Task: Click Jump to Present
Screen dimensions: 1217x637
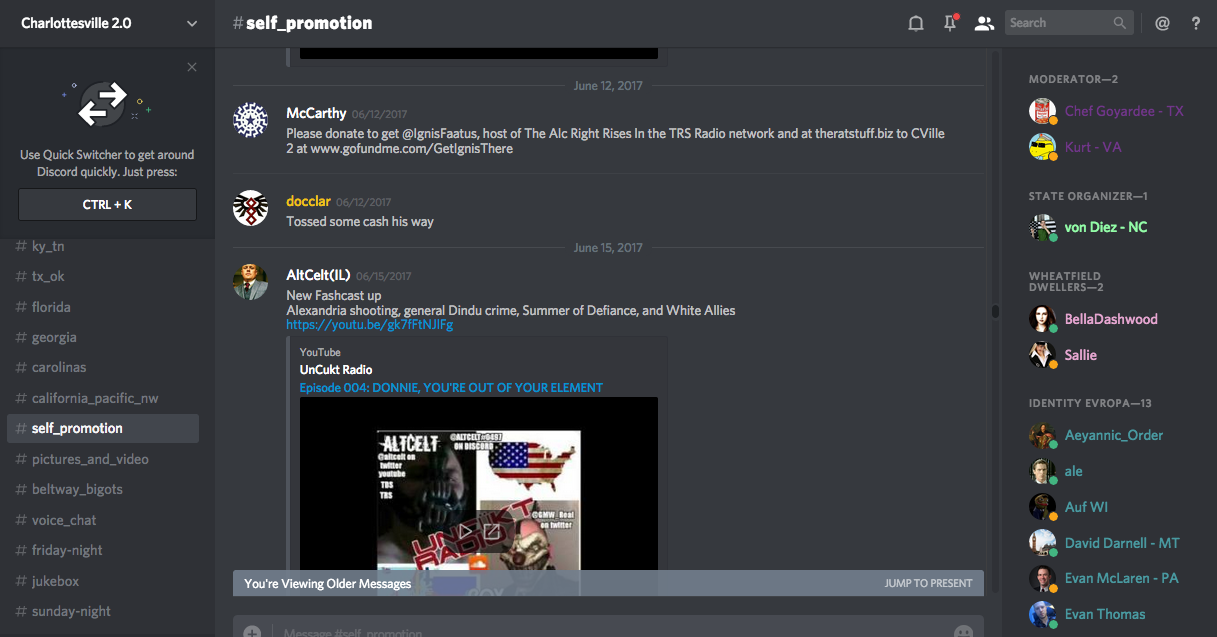Action: (928, 583)
